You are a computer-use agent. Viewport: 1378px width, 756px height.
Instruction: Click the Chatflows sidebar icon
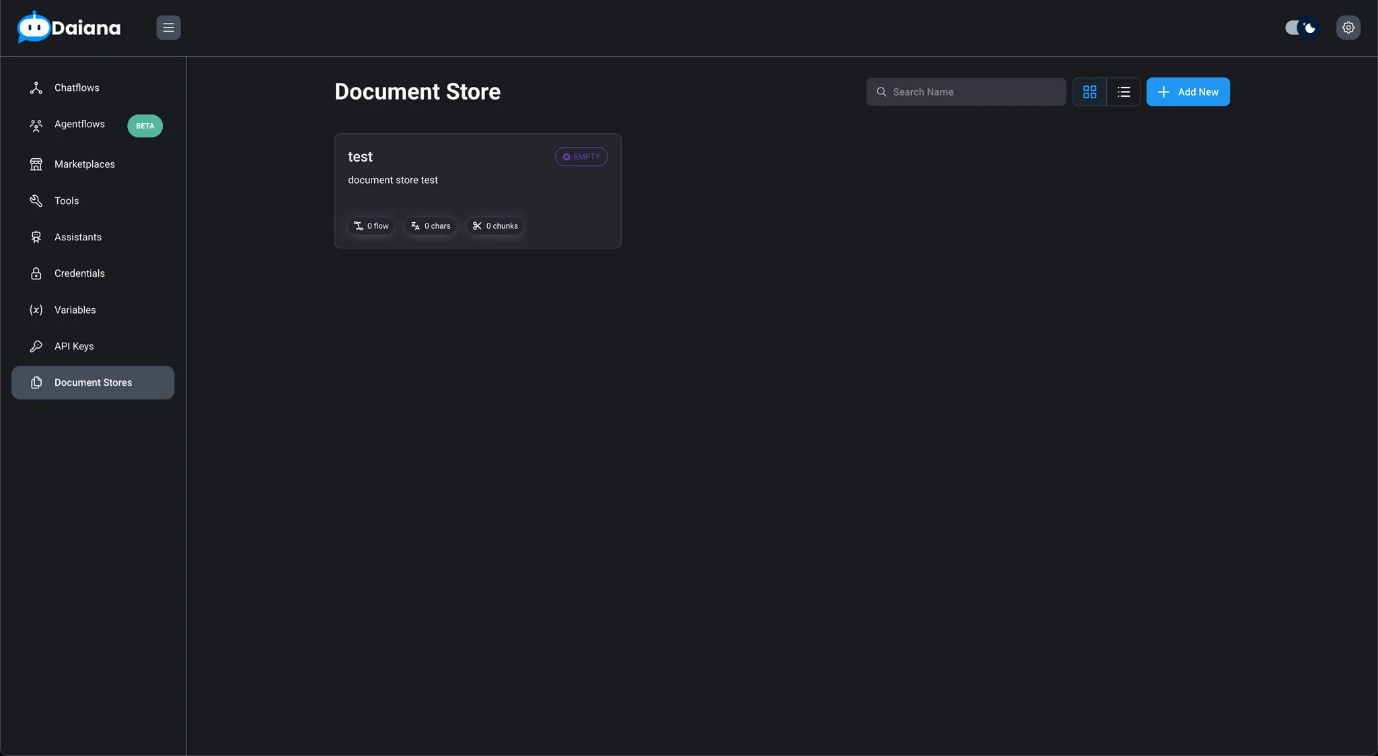pos(36,88)
